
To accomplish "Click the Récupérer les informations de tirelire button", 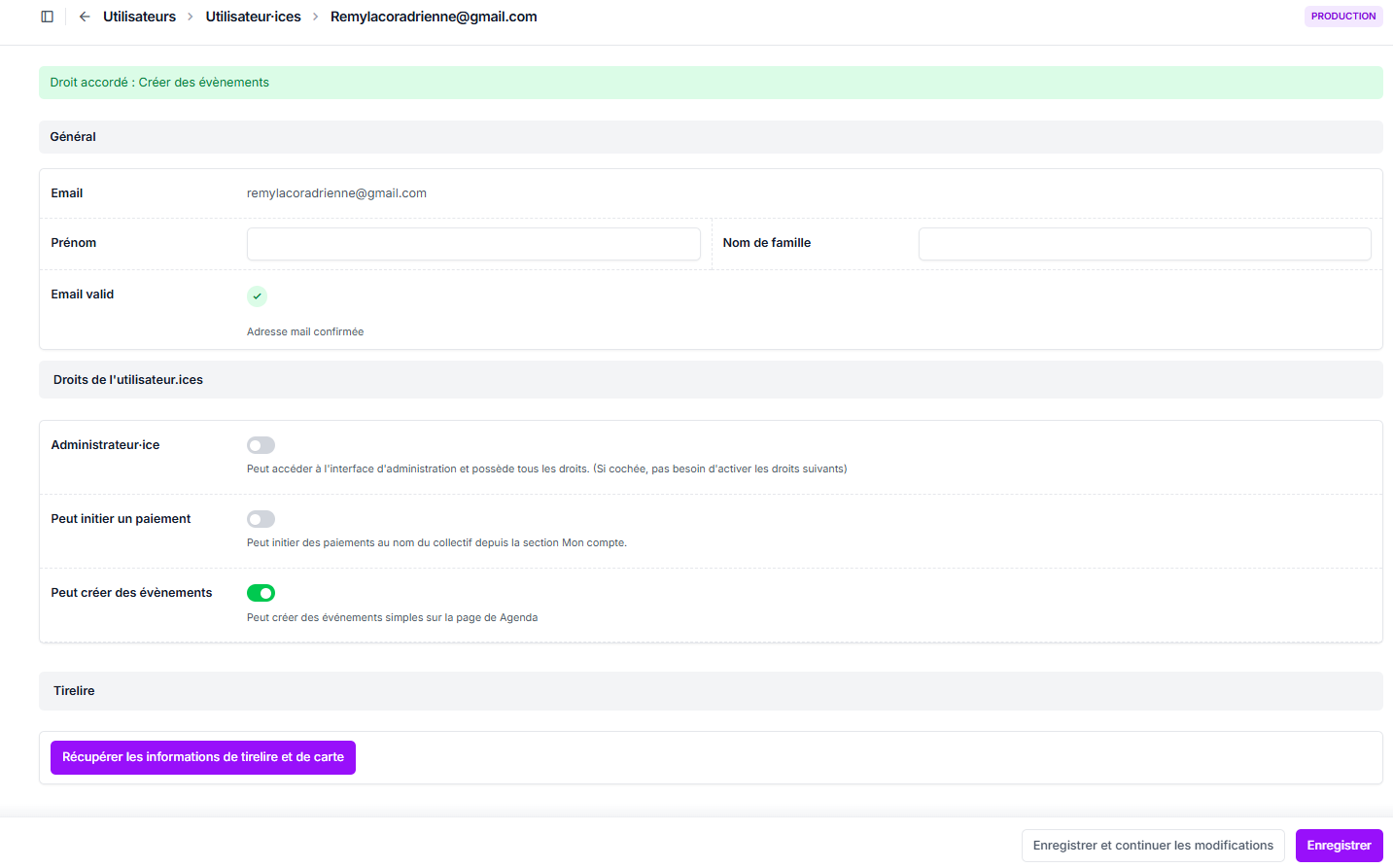I will (x=203, y=757).
